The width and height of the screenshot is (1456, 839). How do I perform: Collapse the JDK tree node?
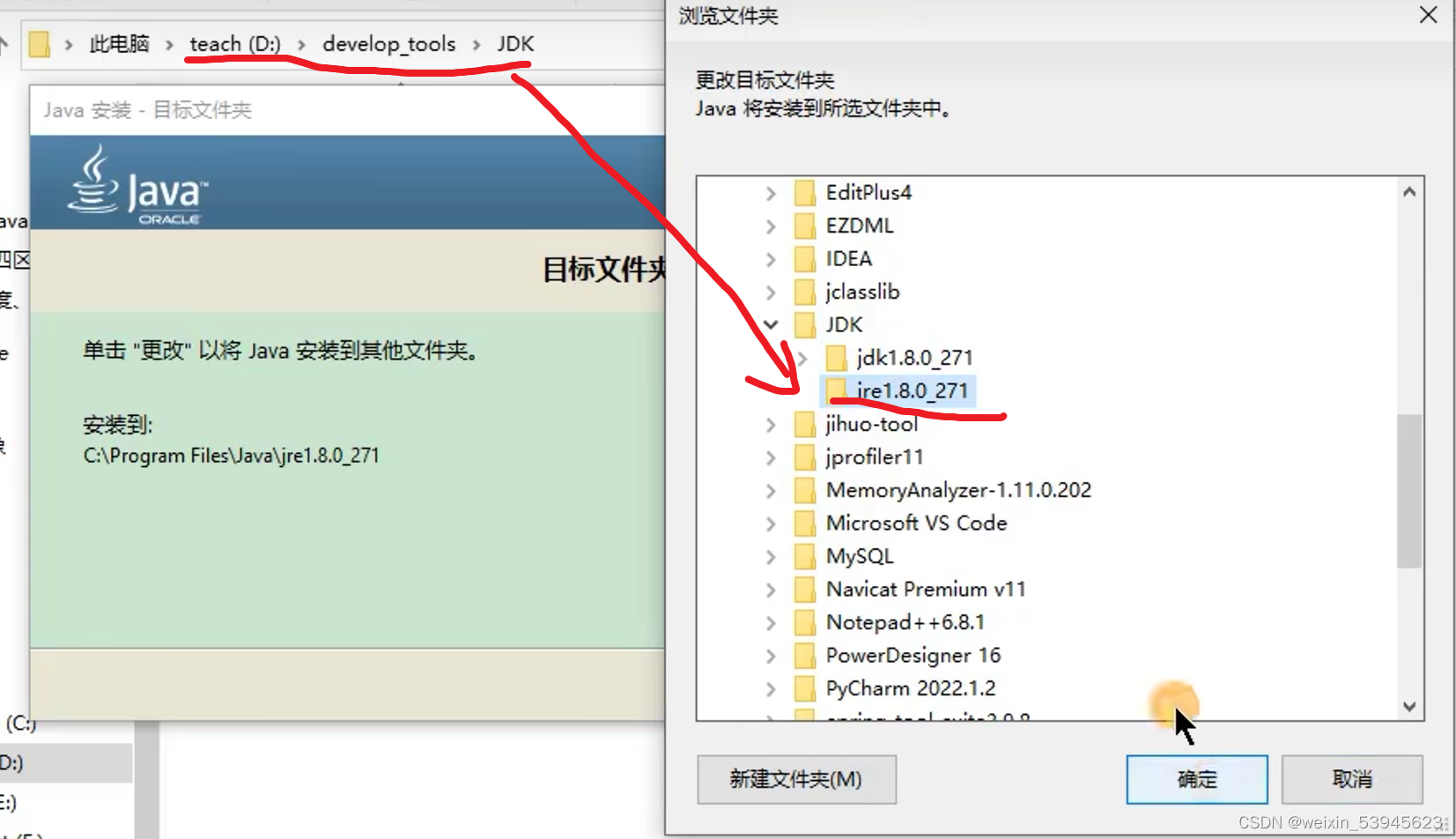coord(770,324)
